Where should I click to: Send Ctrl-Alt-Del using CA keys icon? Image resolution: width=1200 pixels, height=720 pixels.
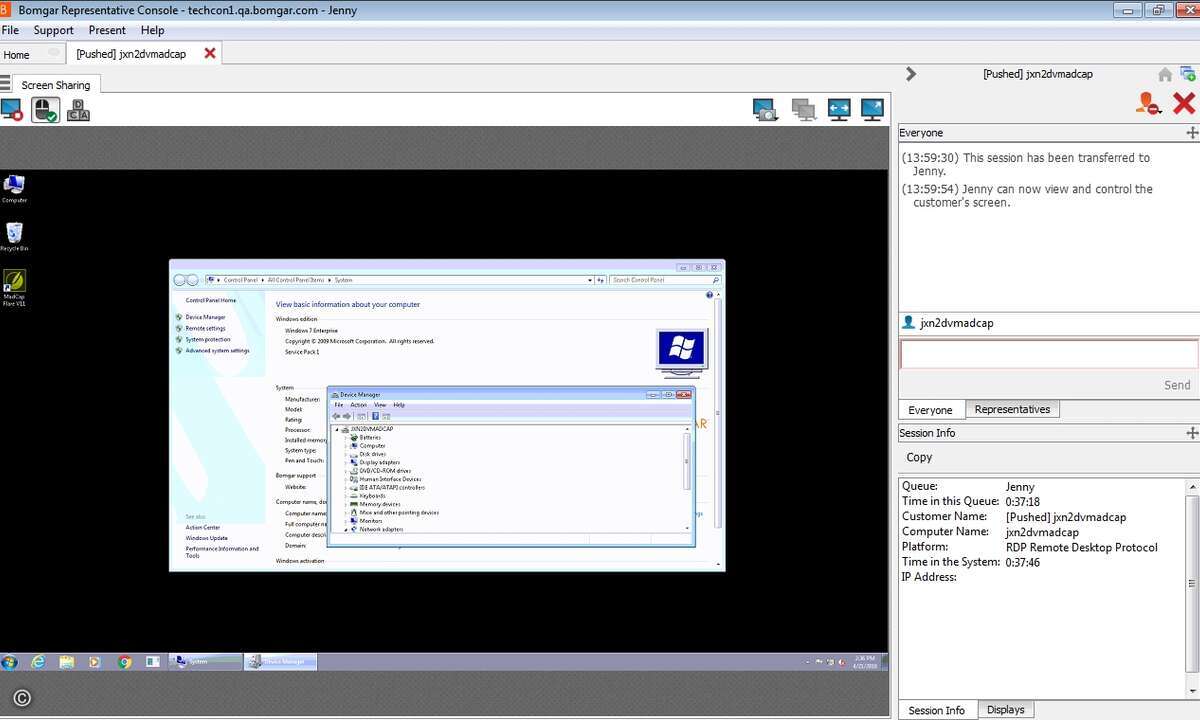pos(78,110)
